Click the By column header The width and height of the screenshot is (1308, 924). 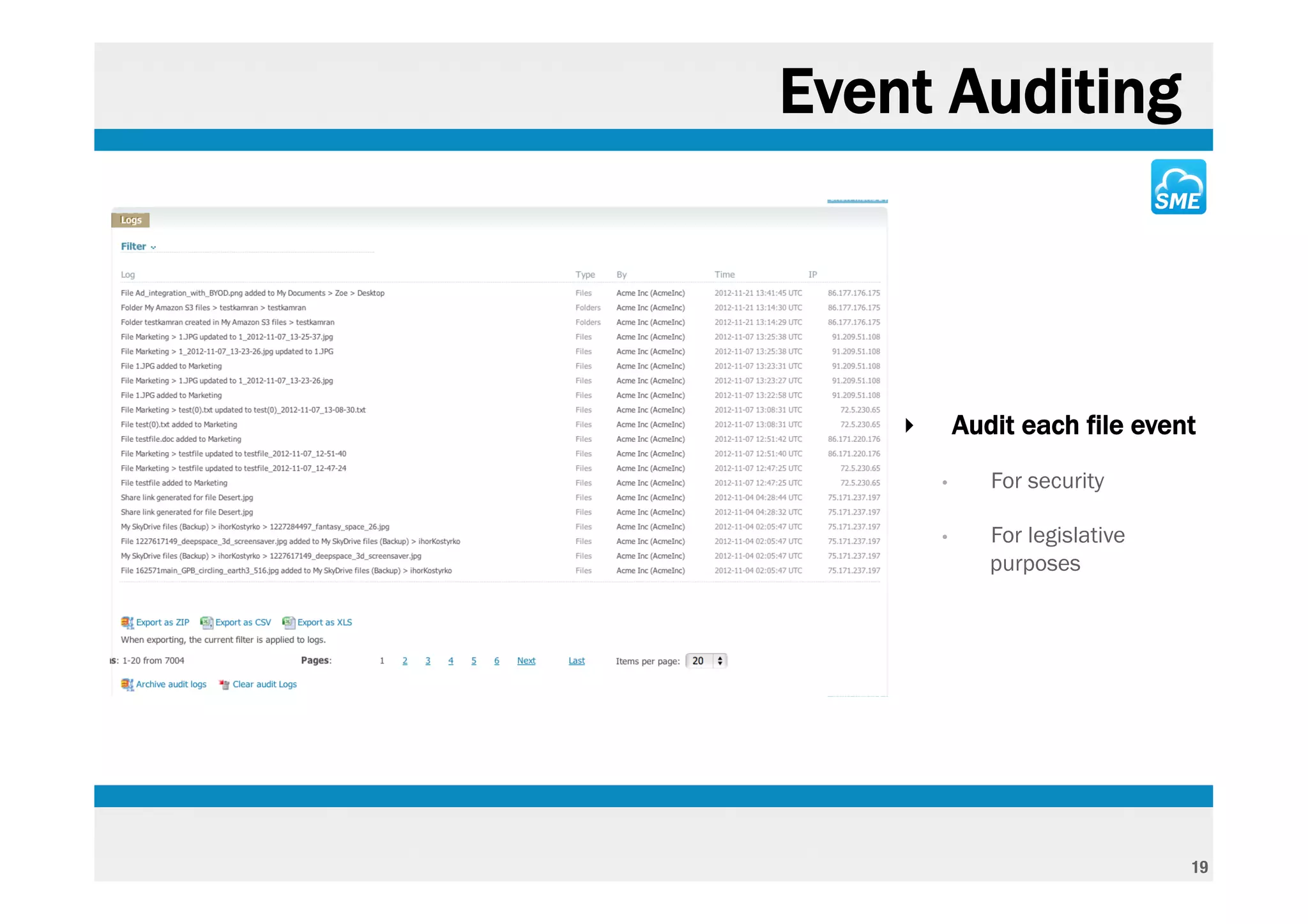[x=621, y=275]
